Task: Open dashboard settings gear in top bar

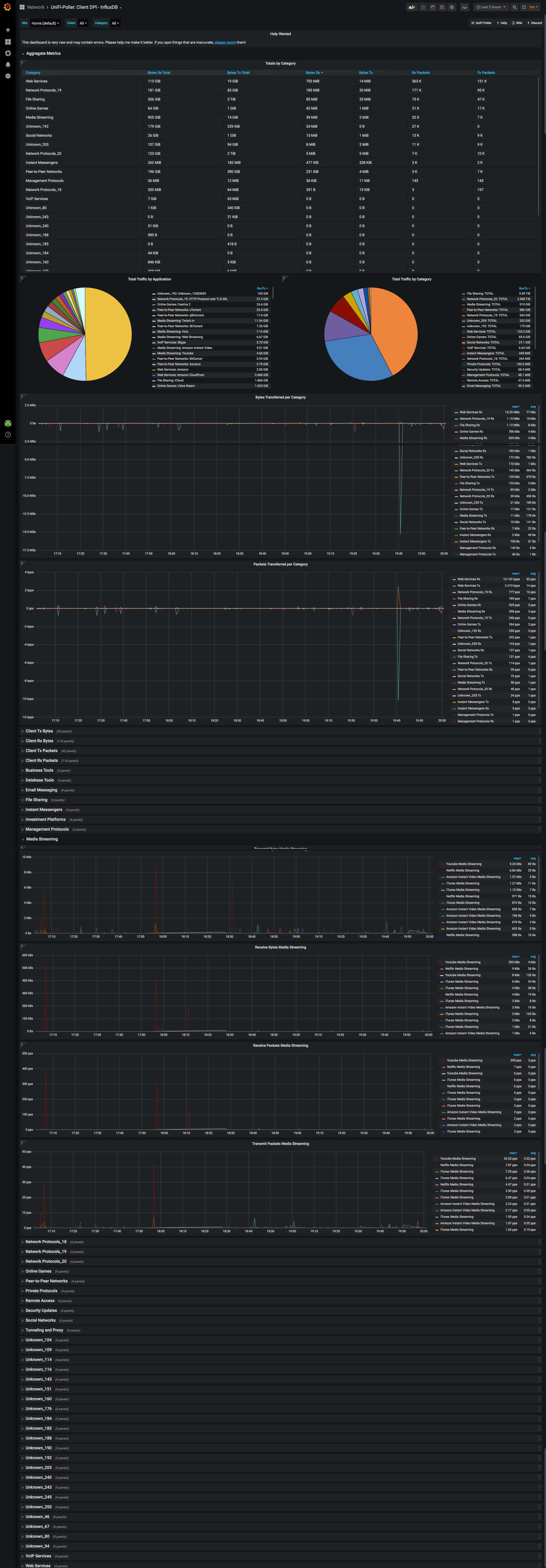Action: [x=451, y=7]
